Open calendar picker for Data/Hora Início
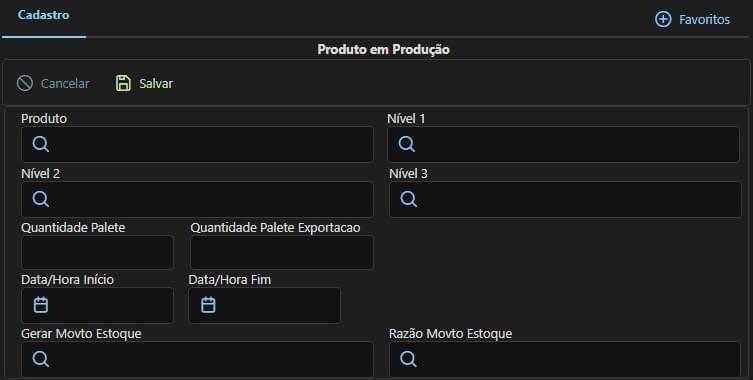Image resolution: width=753 pixels, height=380 pixels. click(41, 305)
